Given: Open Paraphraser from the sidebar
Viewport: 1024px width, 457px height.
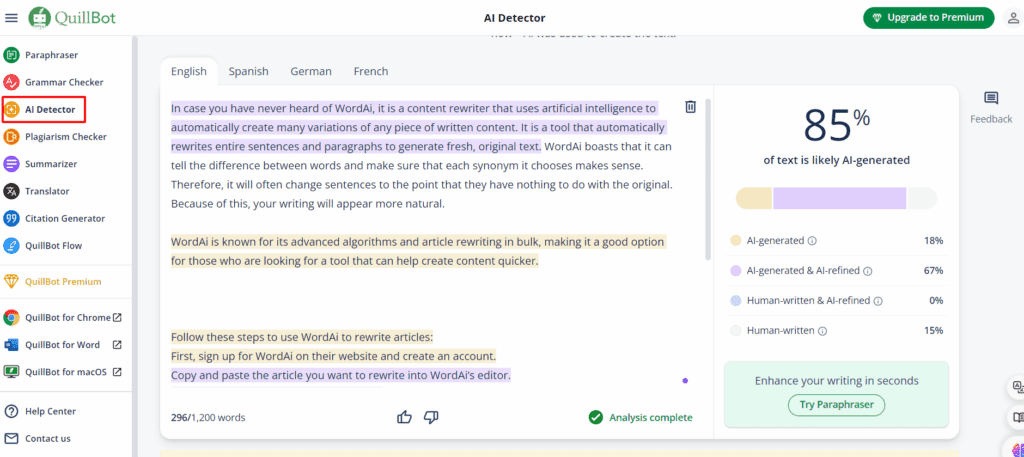Looking at the screenshot, I should (x=52, y=55).
